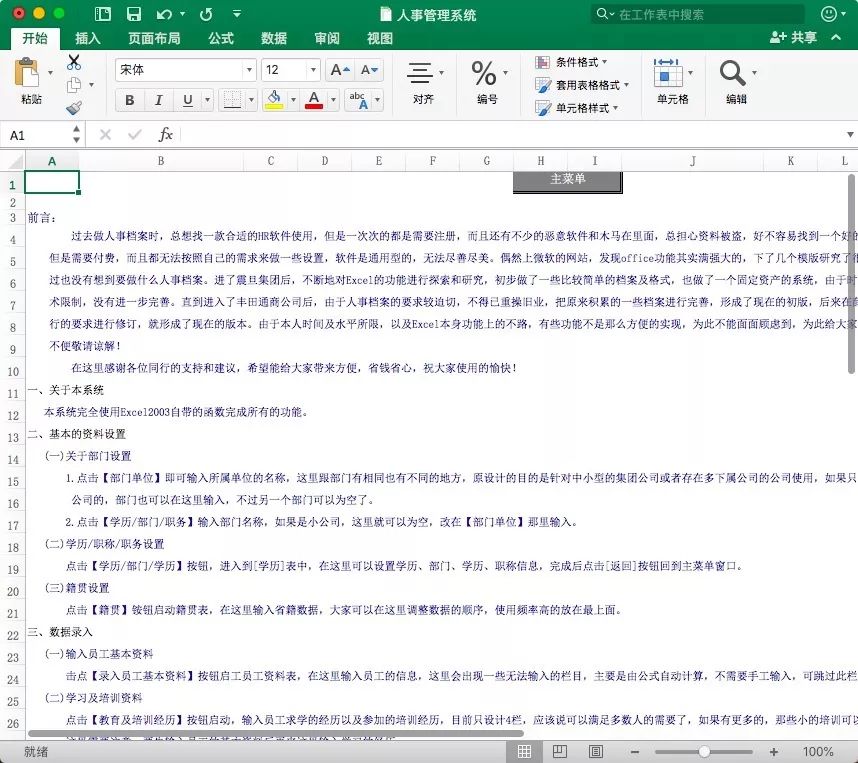This screenshot has width=858, height=763.
Task: Switch to the 插入 ribbon tab
Action: click(86, 37)
